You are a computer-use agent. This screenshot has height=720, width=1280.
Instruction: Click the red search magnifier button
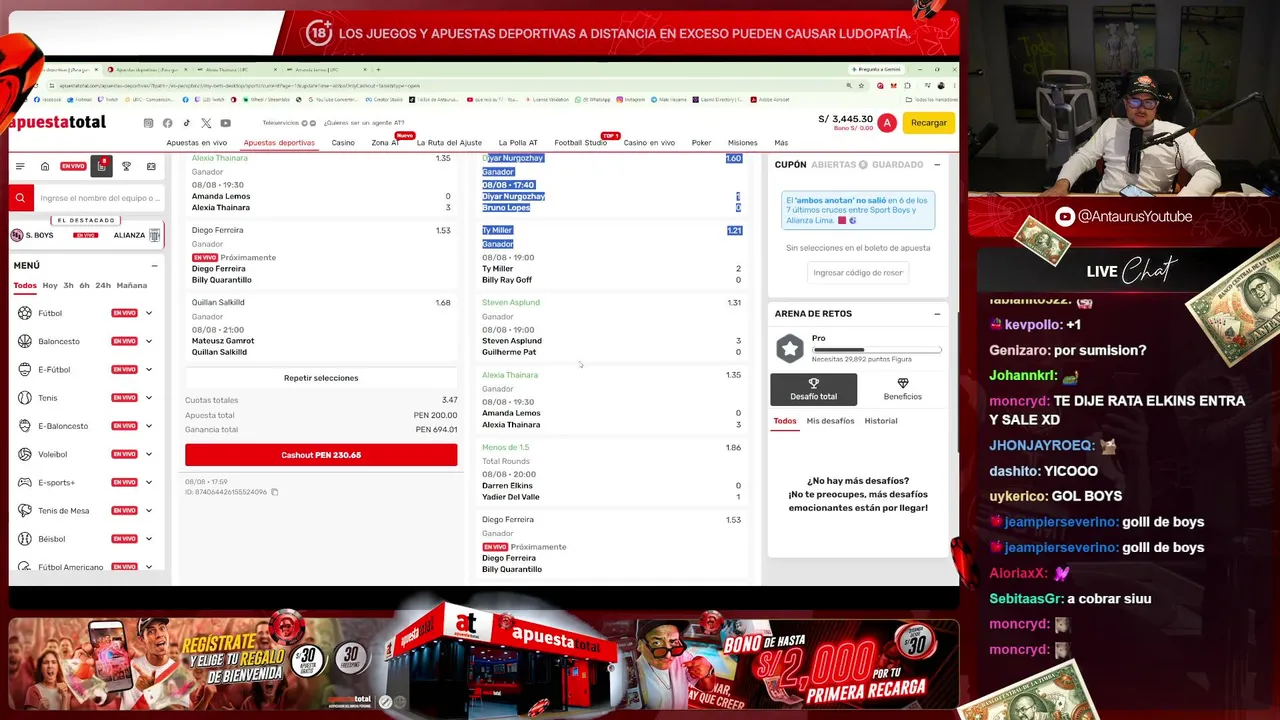(20, 198)
